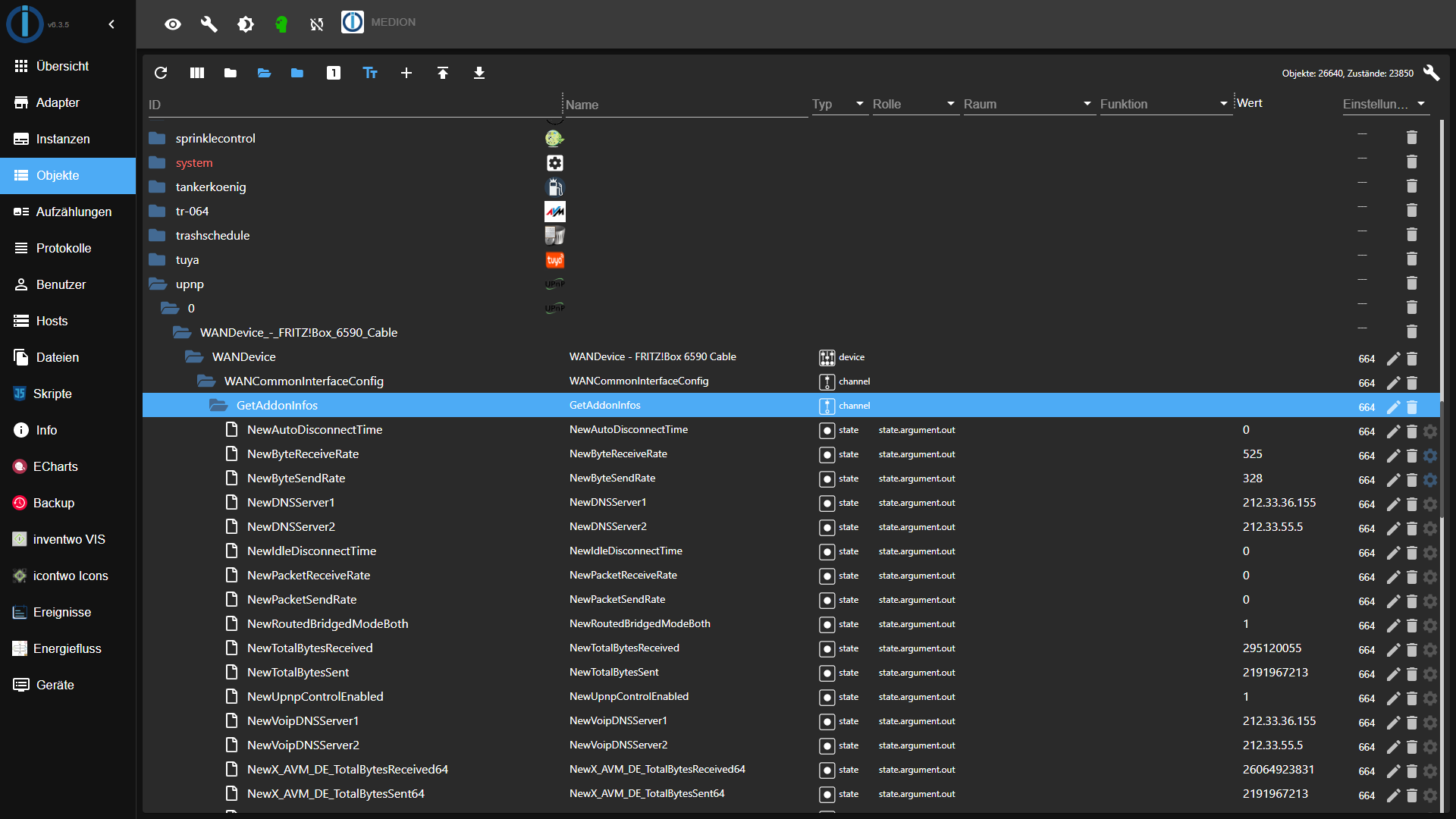Open objects browser configuration wrench at right
This screenshot has width=1456, height=819.
pos(1432,73)
